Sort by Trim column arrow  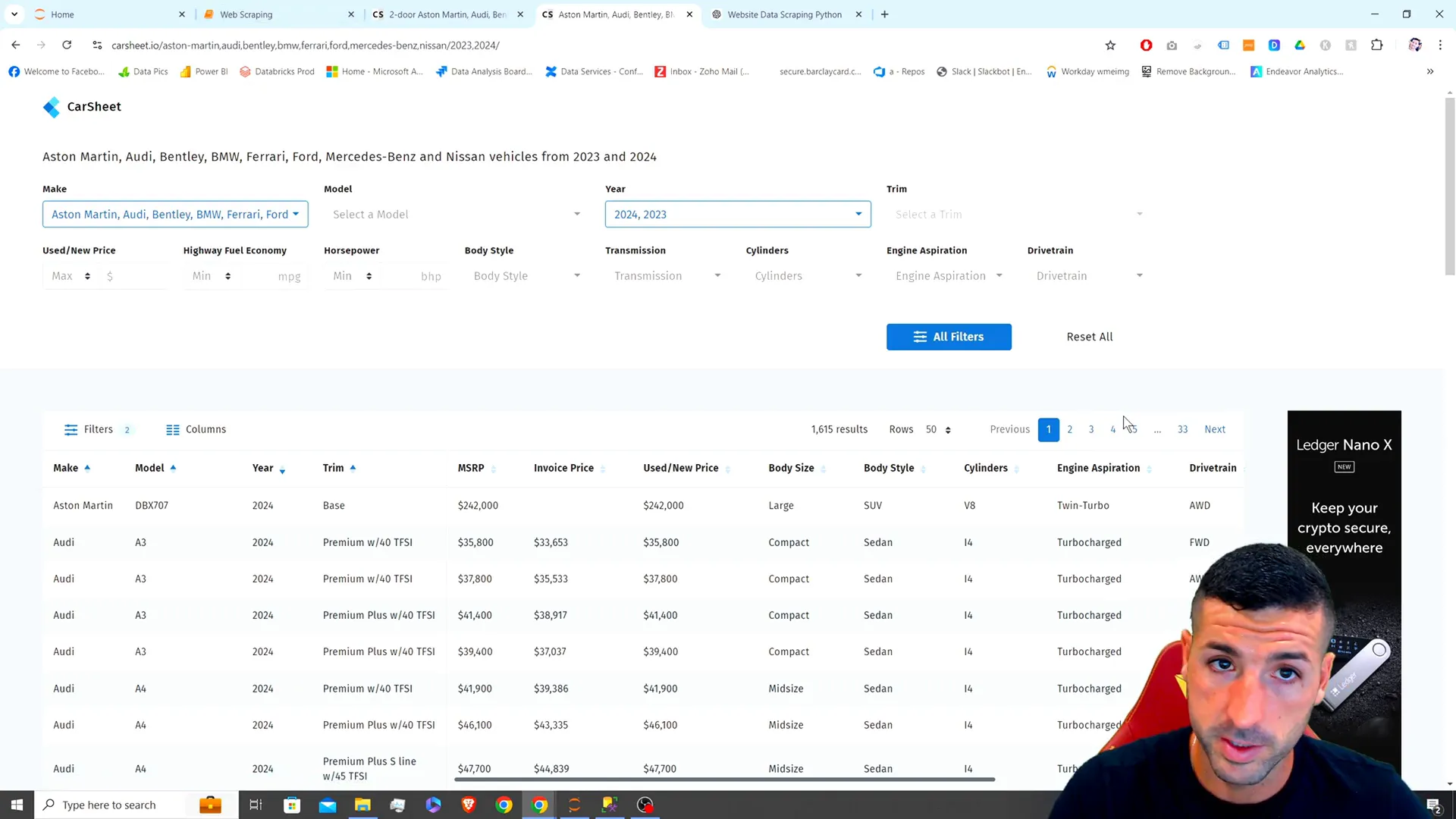click(353, 468)
